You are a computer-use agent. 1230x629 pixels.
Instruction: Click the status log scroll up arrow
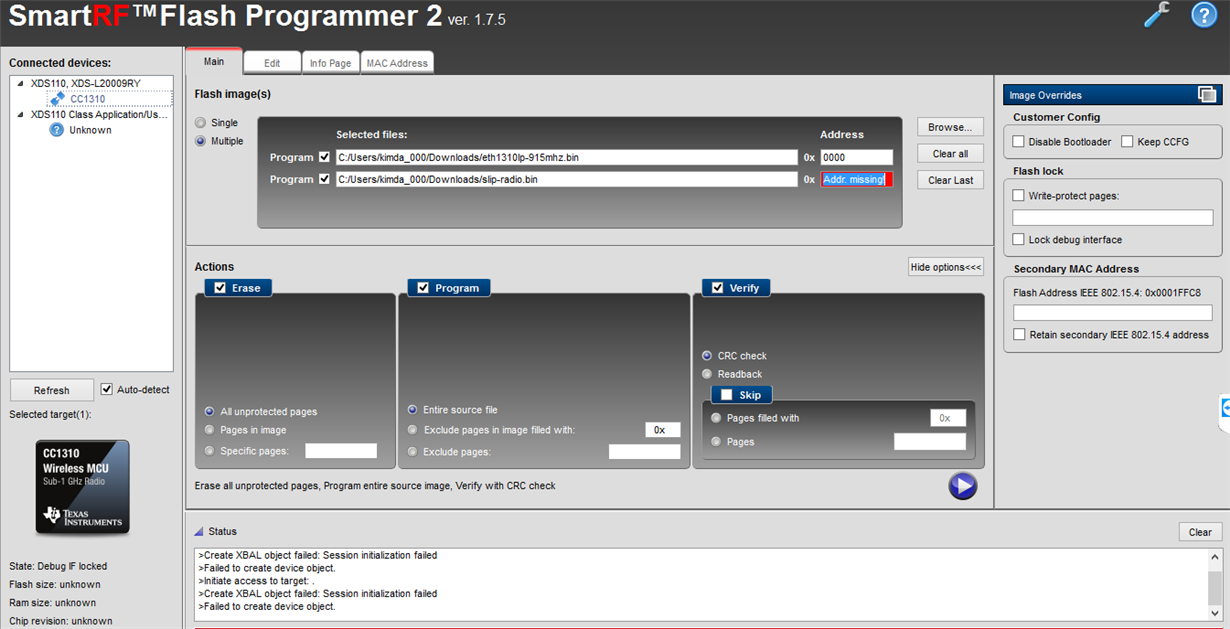(1215, 558)
